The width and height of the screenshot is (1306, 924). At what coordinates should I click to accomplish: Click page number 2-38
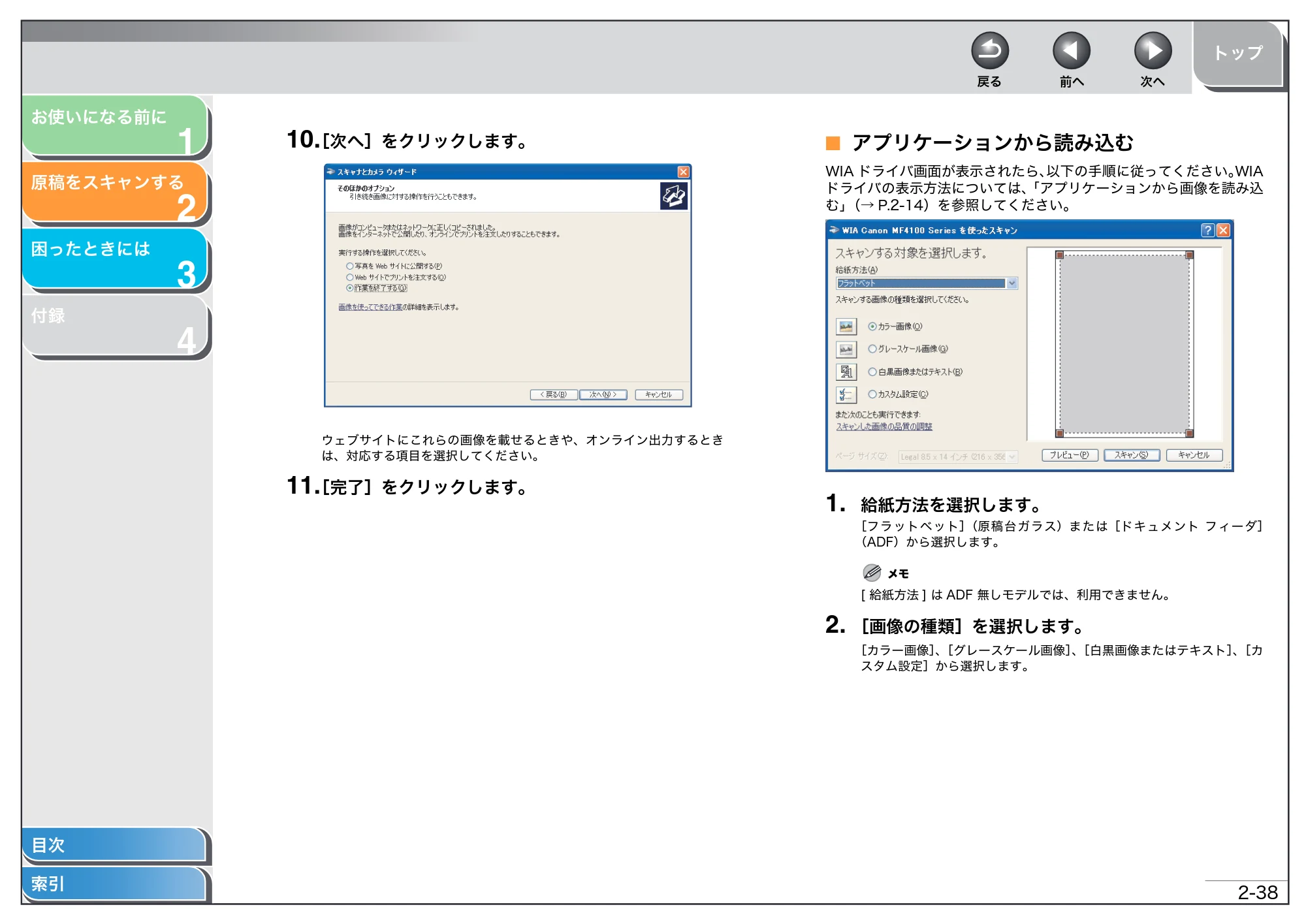pyautogui.click(x=1258, y=893)
